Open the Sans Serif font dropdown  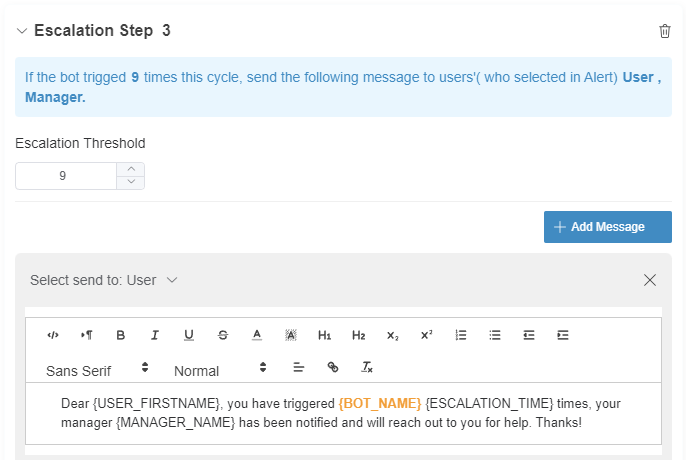pos(97,370)
